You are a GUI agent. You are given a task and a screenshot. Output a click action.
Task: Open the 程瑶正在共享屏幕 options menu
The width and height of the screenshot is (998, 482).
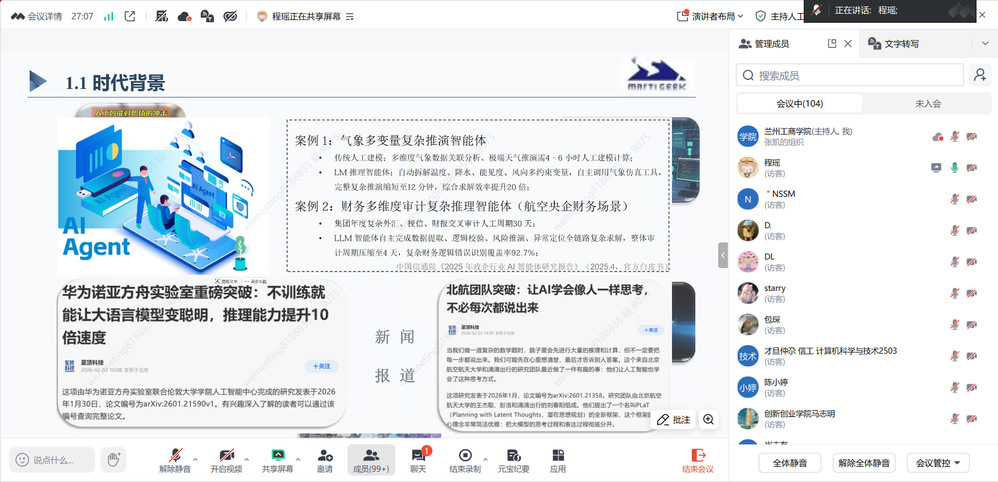[349, 17]
